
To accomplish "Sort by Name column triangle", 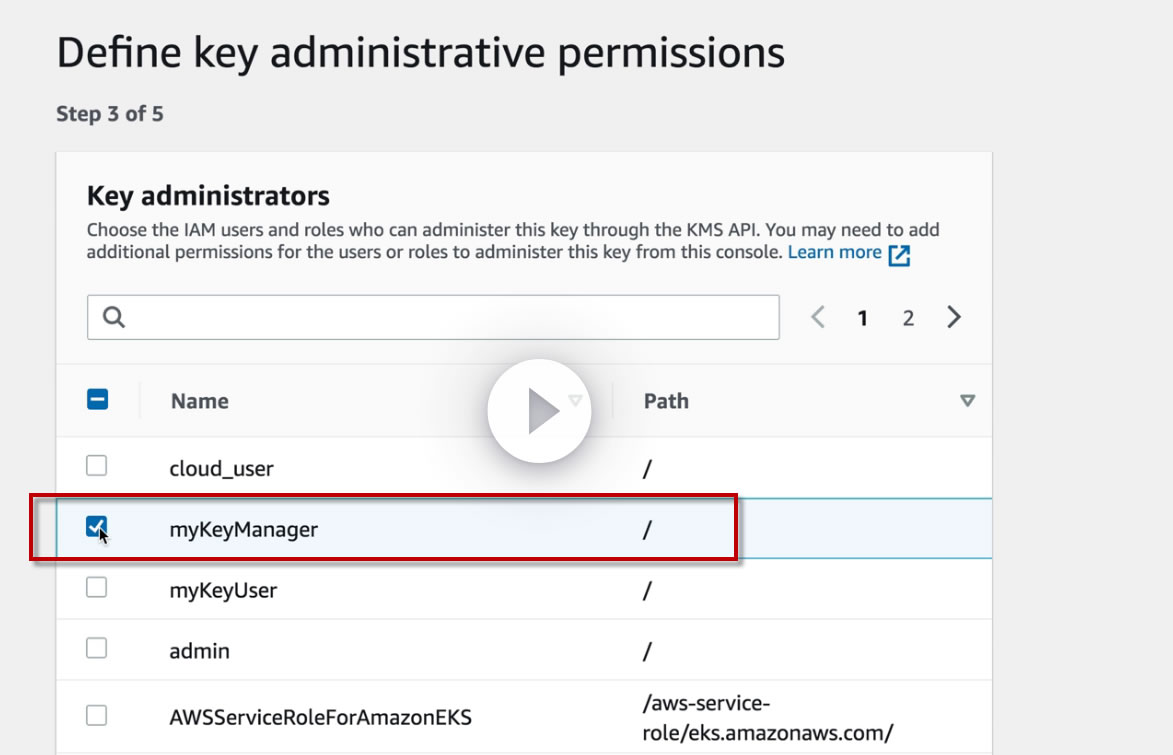I will point(575,401).
